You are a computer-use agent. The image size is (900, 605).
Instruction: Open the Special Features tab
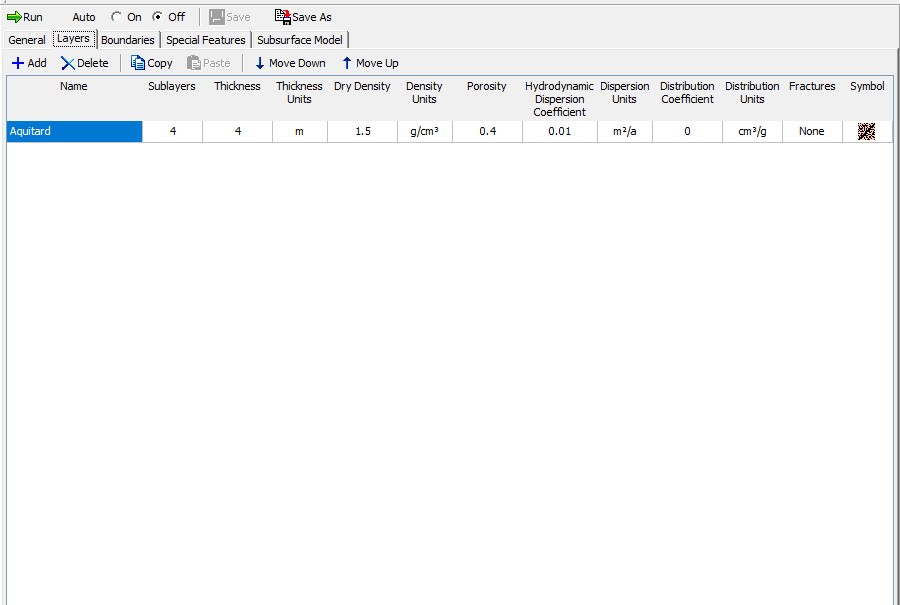coord(205,40)
